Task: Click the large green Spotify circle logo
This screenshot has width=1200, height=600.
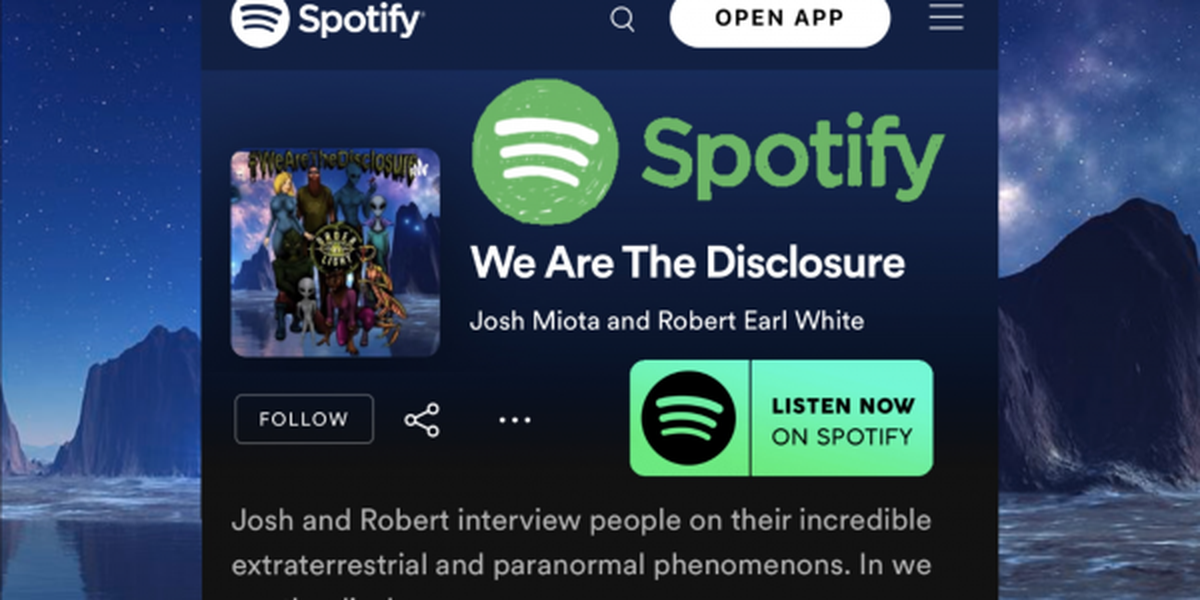Action: tap(545, 151)
